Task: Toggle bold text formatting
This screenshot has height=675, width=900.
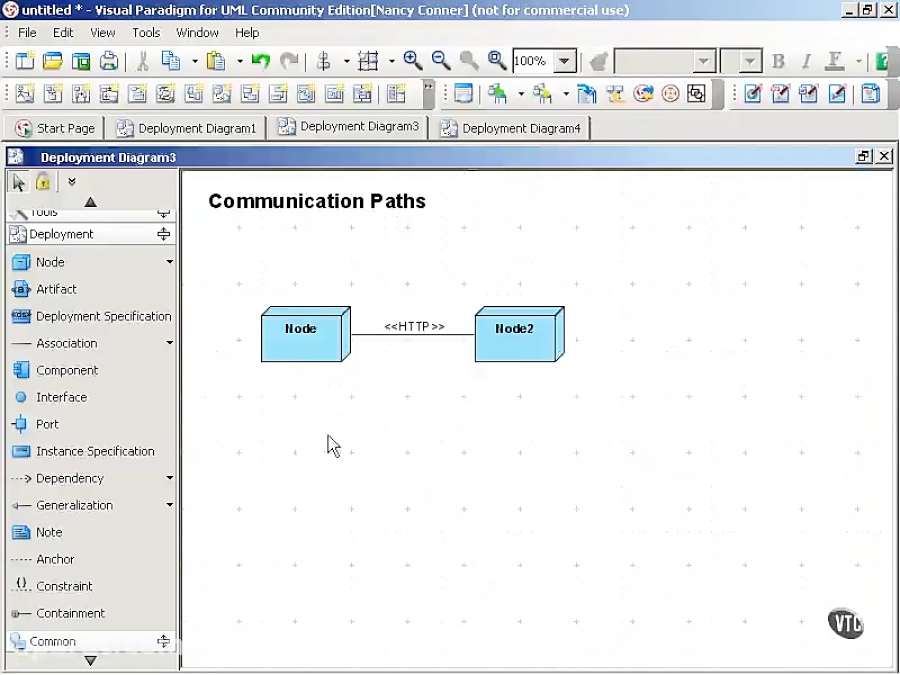Action: 778,61
